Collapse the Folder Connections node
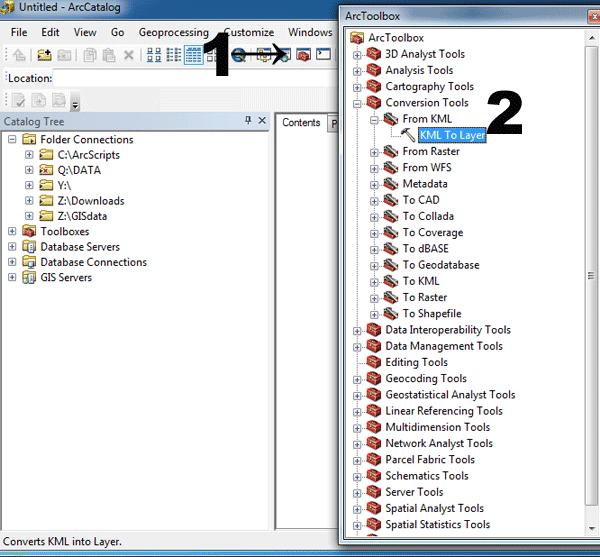This screenshot has height=557, width=600. [12, 139]
